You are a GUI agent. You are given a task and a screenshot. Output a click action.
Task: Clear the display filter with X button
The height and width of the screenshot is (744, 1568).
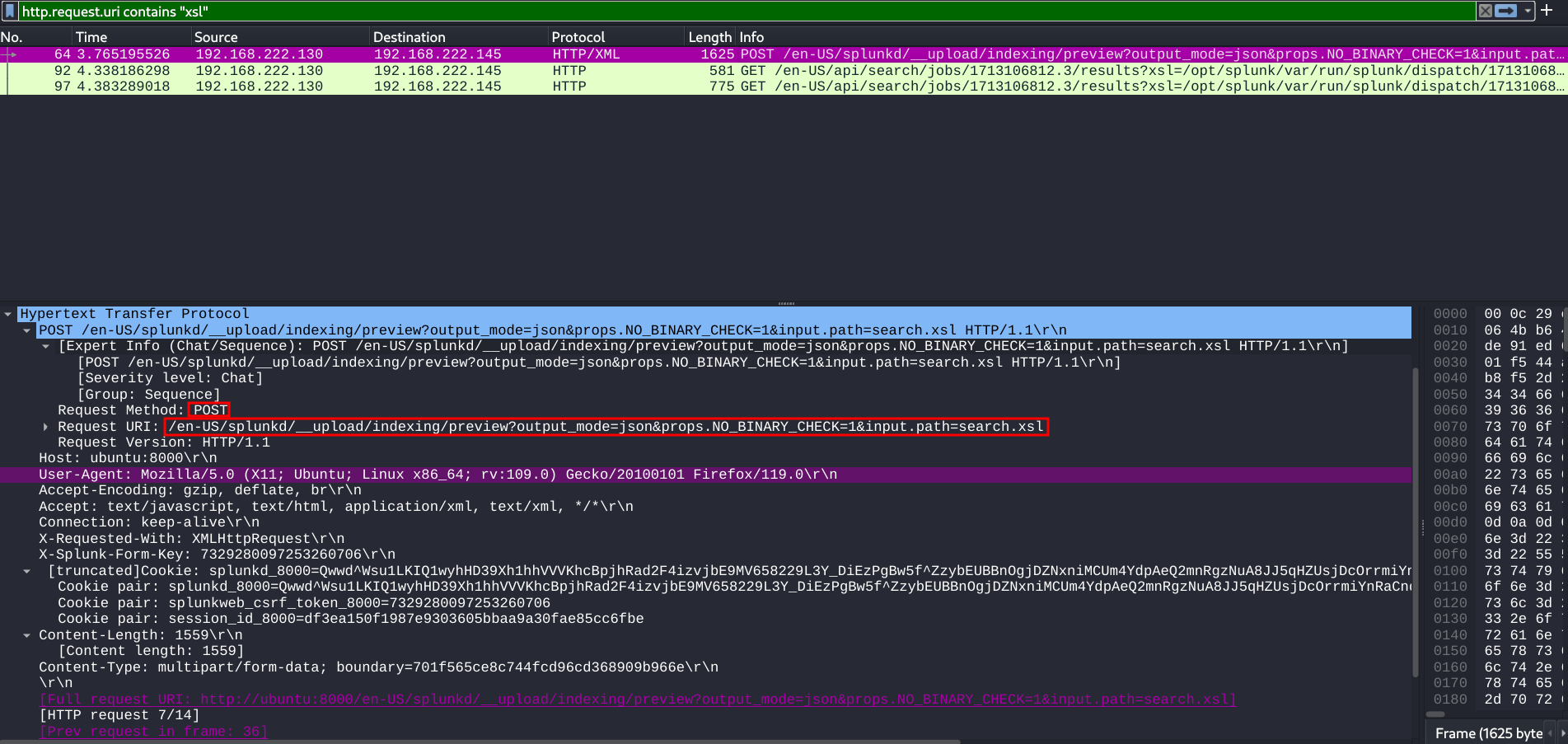pyautogui.click(x=1485, y=11)
